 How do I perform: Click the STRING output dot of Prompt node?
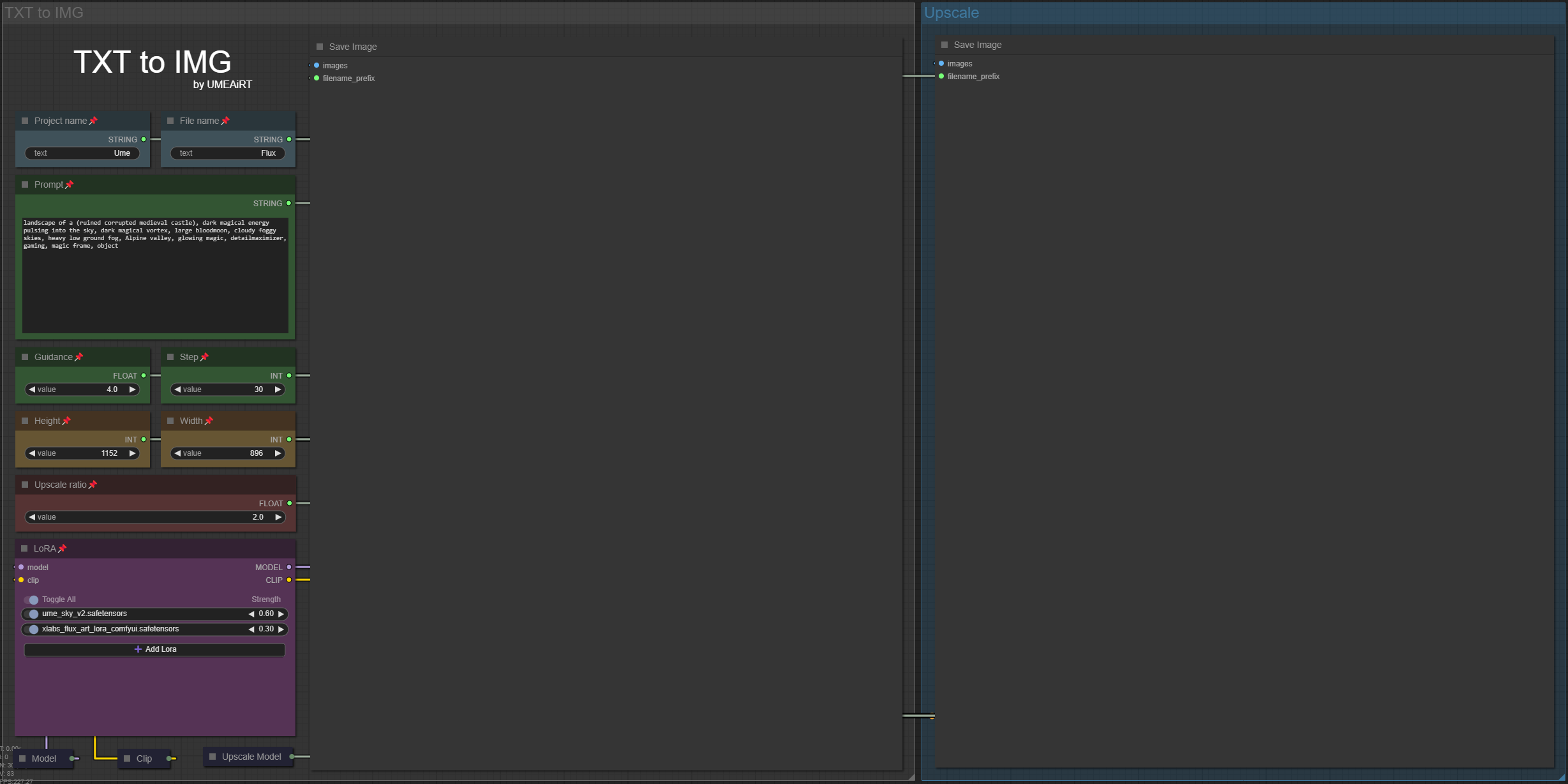289,203
